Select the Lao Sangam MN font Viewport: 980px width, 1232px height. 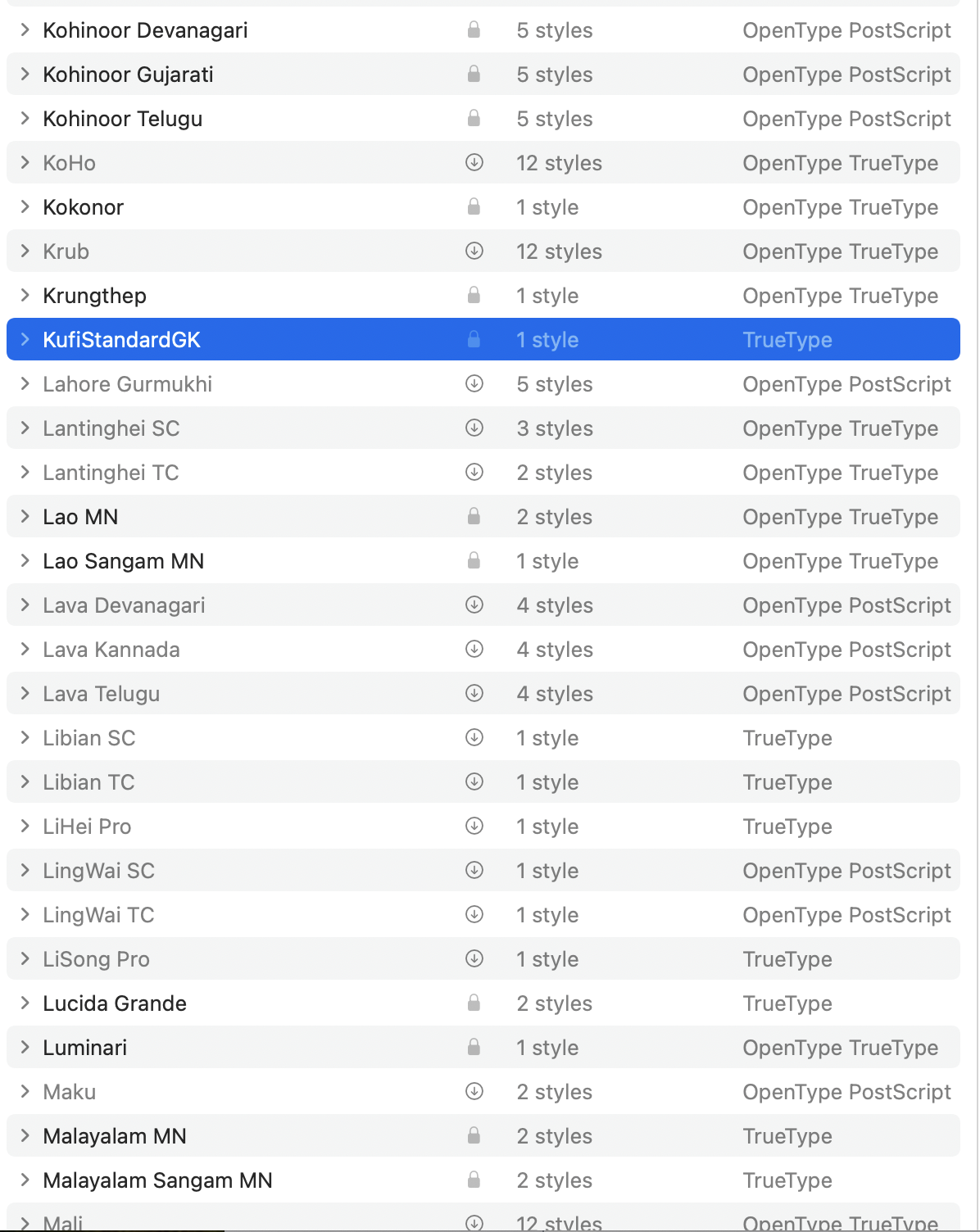pyautogui.click(x=483, y=560)
